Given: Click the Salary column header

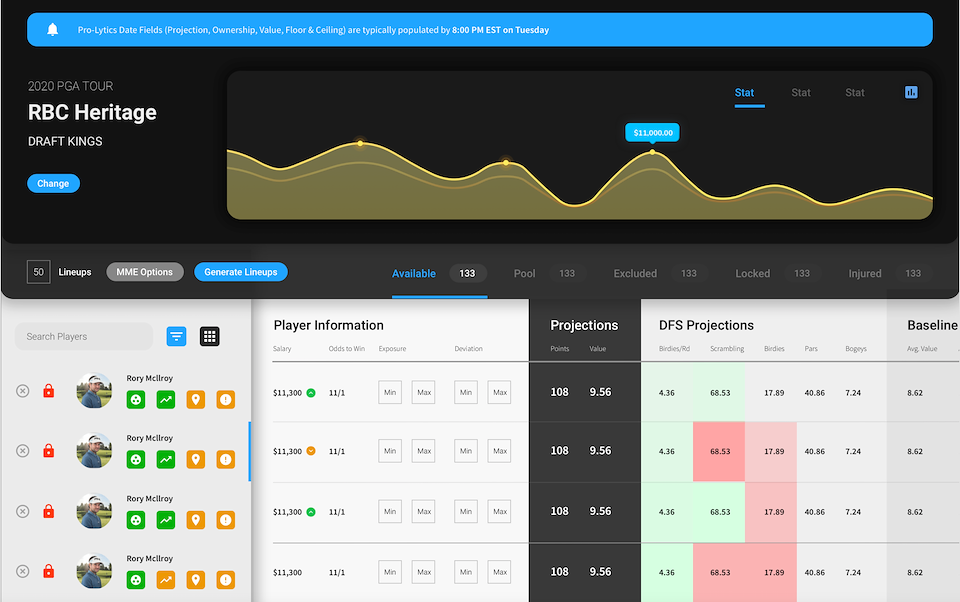Looking at the screenshot, I should (x=282, y=348).
